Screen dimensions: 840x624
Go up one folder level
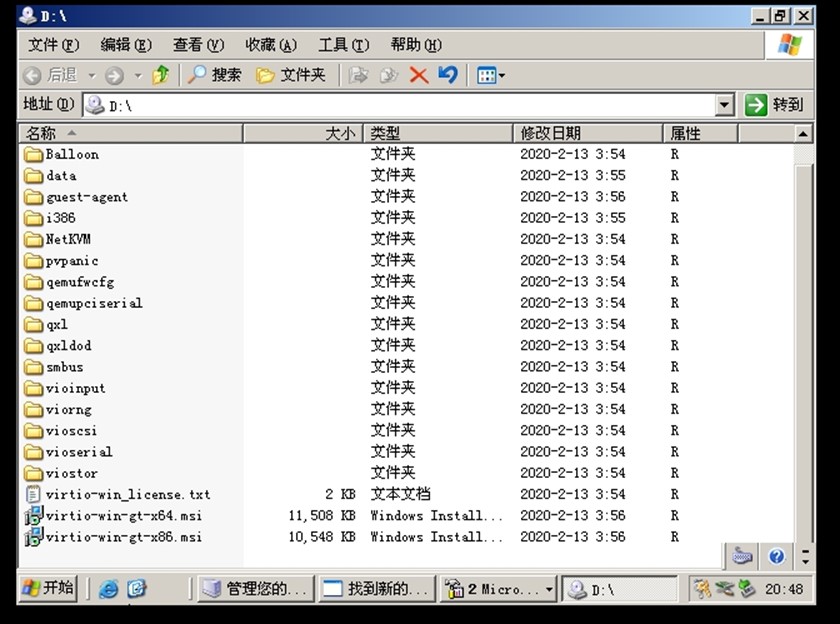click(x=161, y=75)
